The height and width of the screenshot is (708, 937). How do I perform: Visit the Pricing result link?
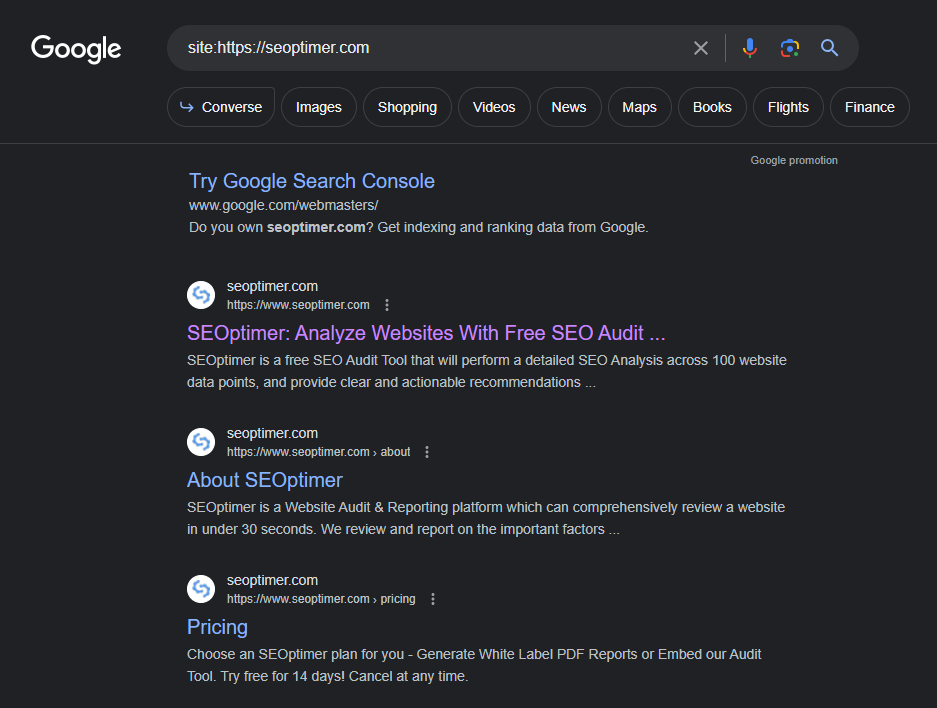tap(217, 627)
